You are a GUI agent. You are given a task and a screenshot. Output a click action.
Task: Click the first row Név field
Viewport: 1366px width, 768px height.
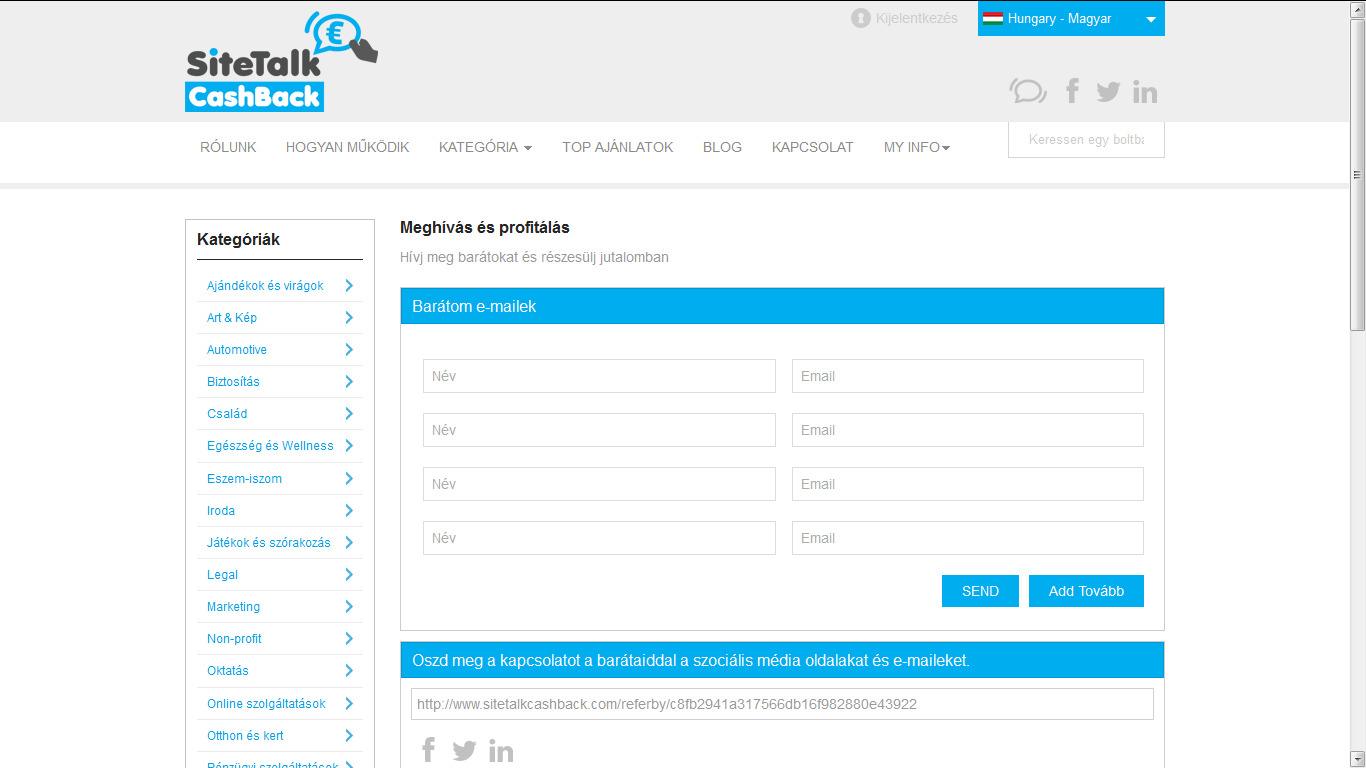click(x=599, y=376)
